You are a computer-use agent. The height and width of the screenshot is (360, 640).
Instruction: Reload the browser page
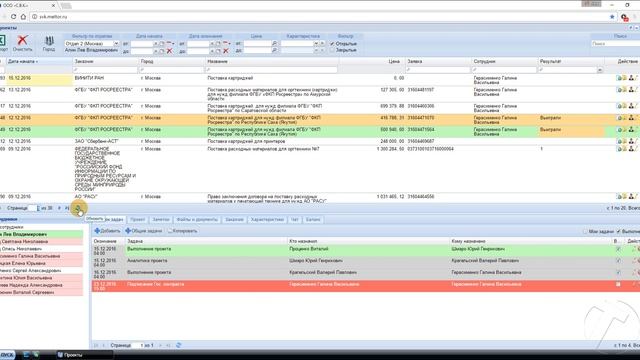(x=13, y=17)
